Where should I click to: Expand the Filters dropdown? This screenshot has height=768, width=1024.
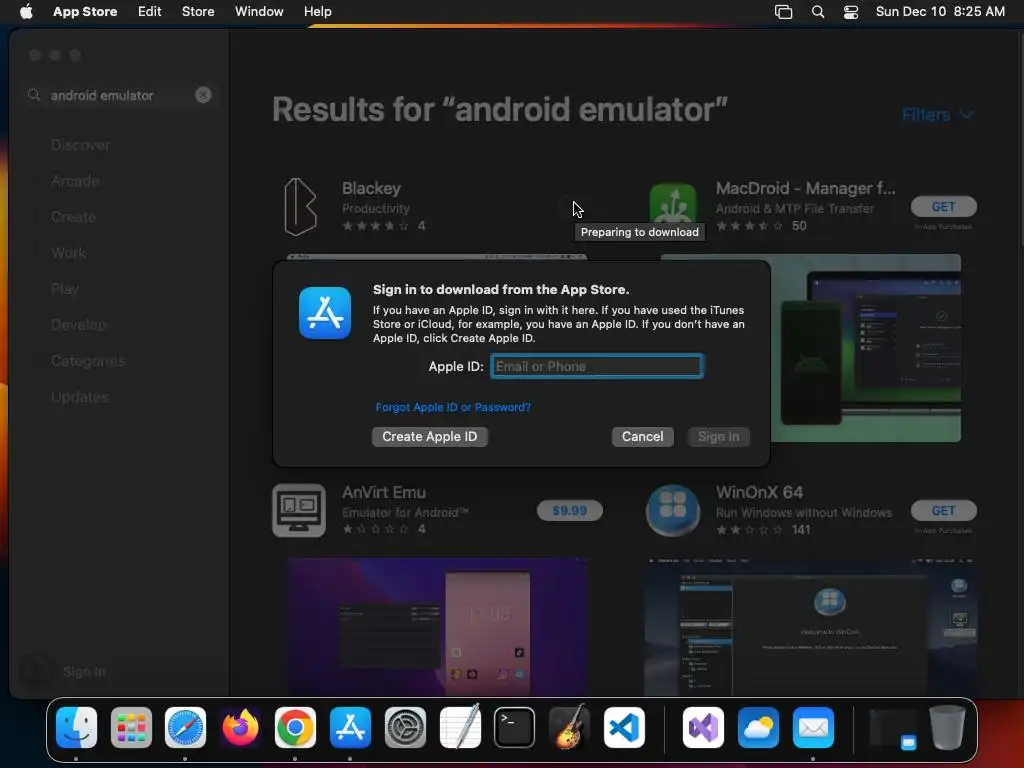click(937, 115)
